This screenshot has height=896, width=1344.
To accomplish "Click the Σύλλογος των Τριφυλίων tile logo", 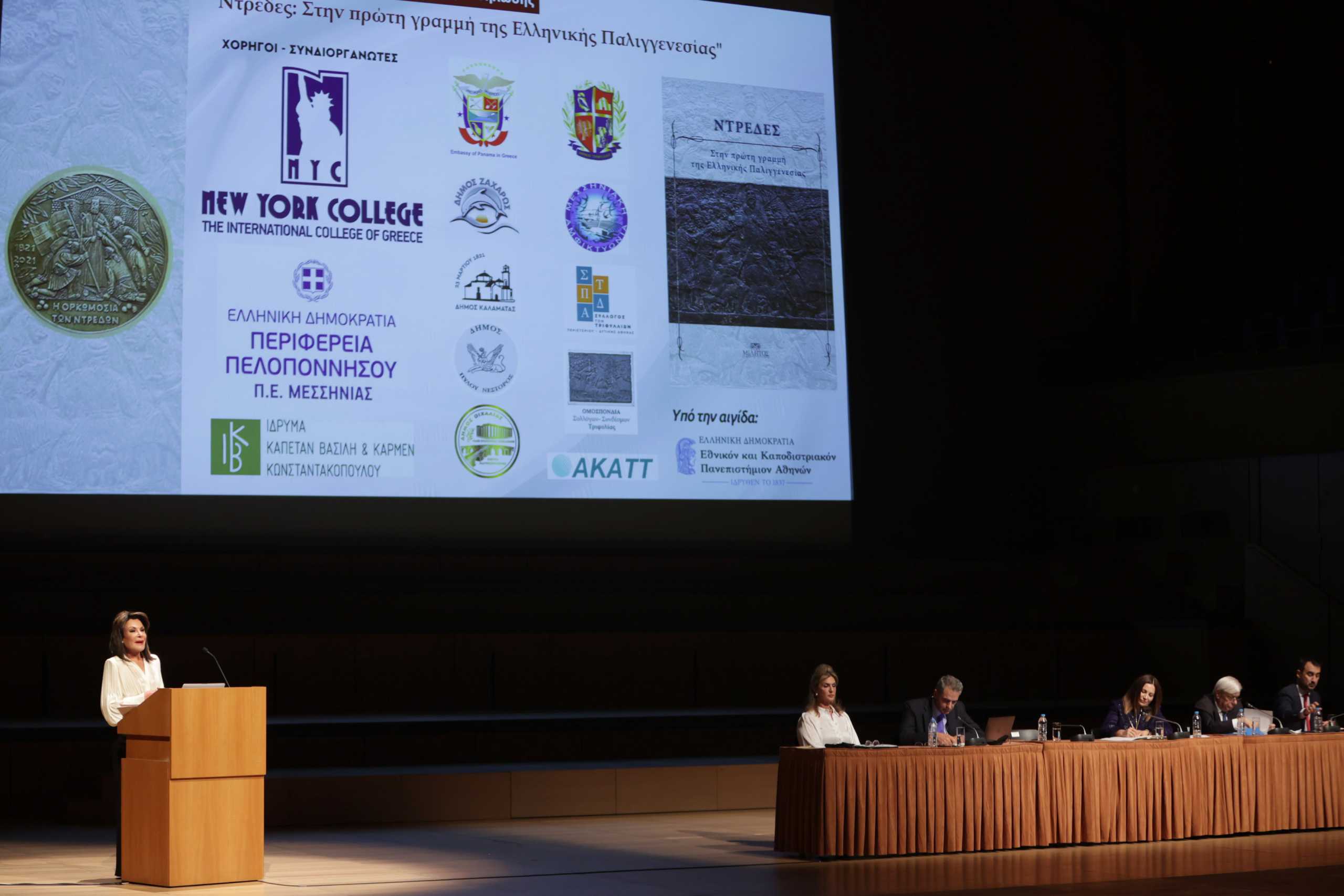I will (x=600, y=299).
